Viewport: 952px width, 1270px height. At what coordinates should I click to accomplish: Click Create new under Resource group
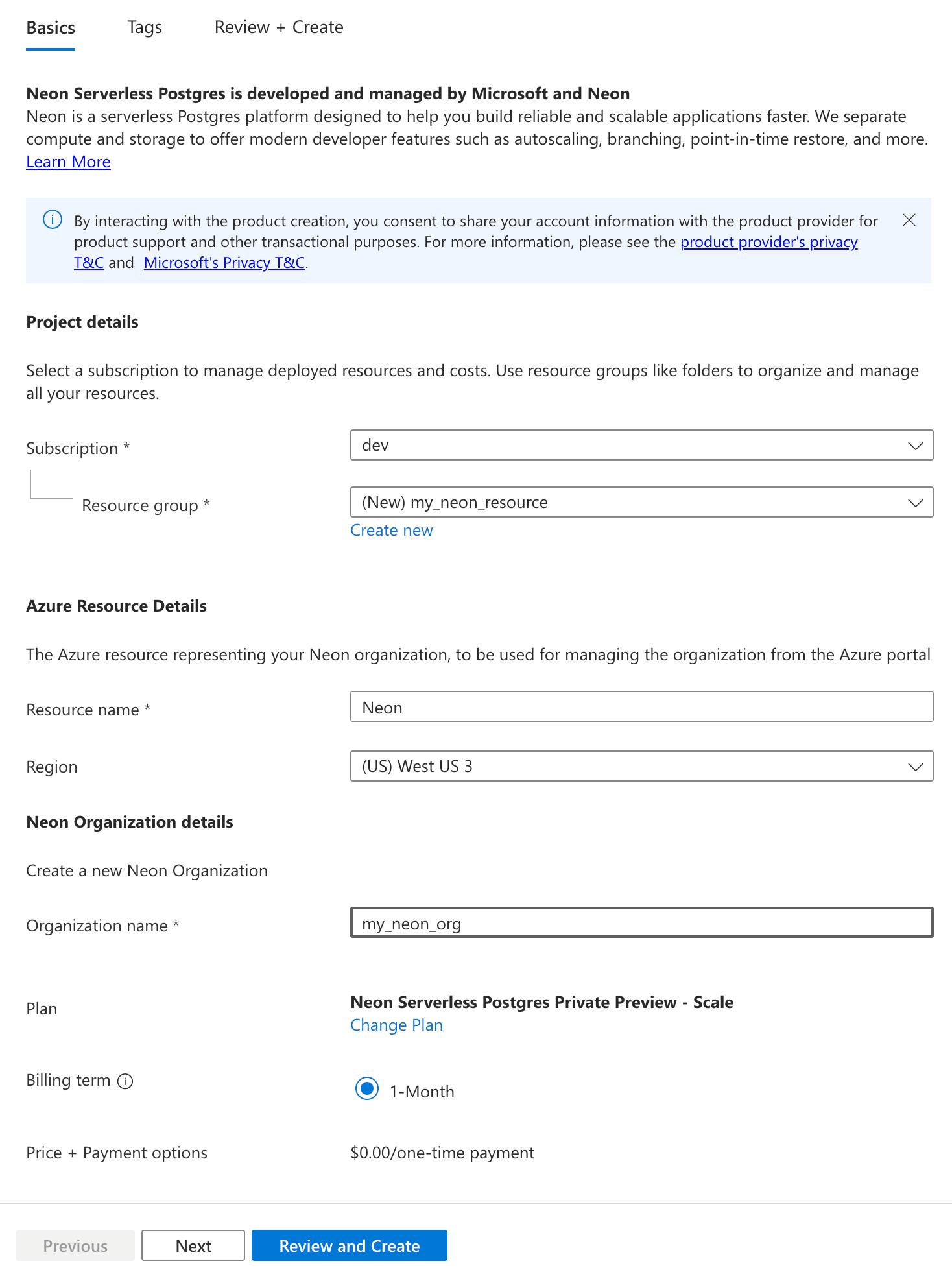coord(390,530)
